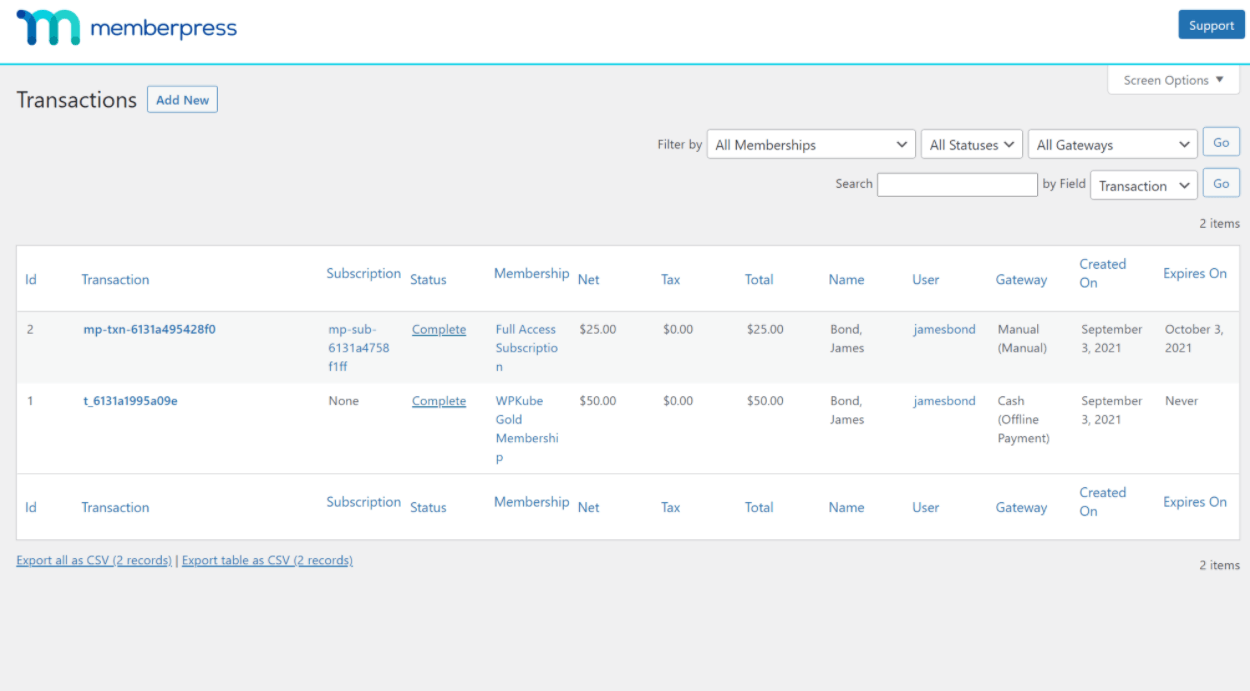
Task: Sort by Status in the table footer
Action: [x=428, y=508]
